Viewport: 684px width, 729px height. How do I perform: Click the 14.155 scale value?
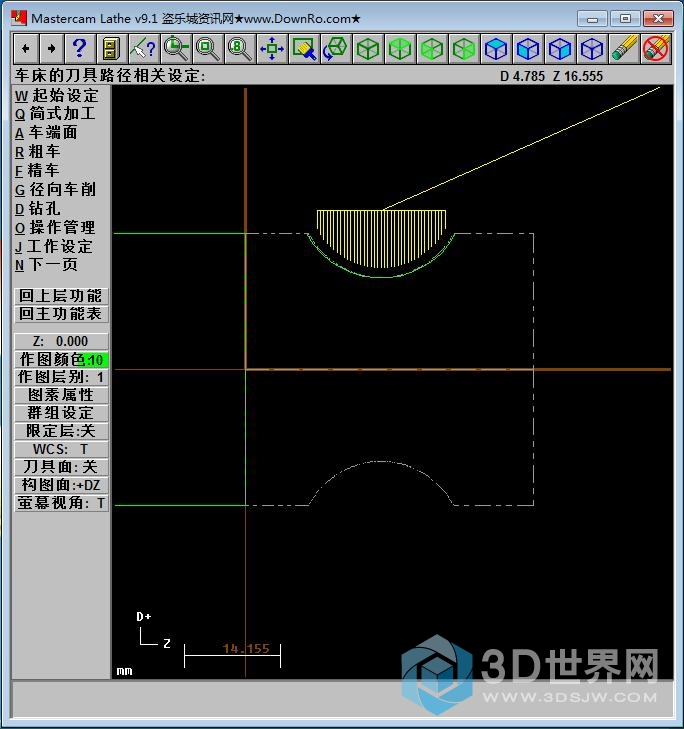pyautogui.click(x=246, y=649)
